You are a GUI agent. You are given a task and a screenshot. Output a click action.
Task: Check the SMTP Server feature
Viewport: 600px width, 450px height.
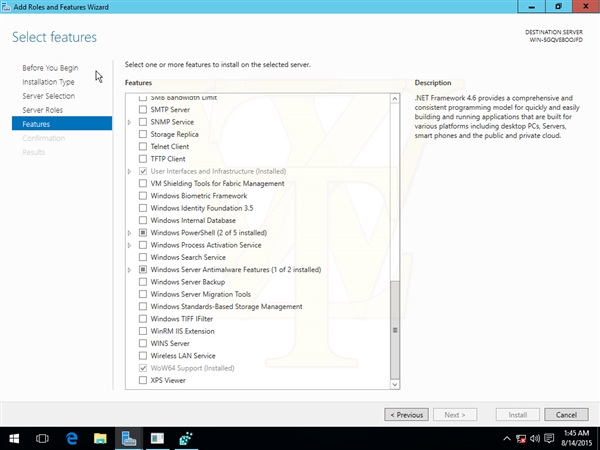tap(143, 110)
